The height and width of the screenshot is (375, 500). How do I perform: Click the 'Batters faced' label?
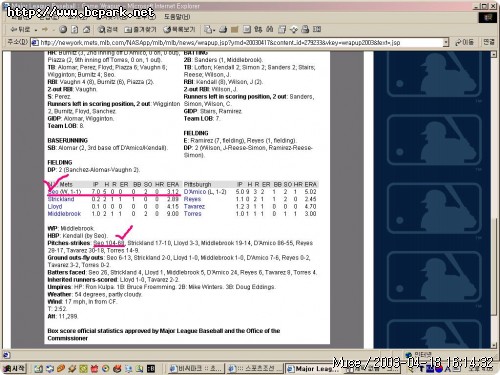click(66, 272)
